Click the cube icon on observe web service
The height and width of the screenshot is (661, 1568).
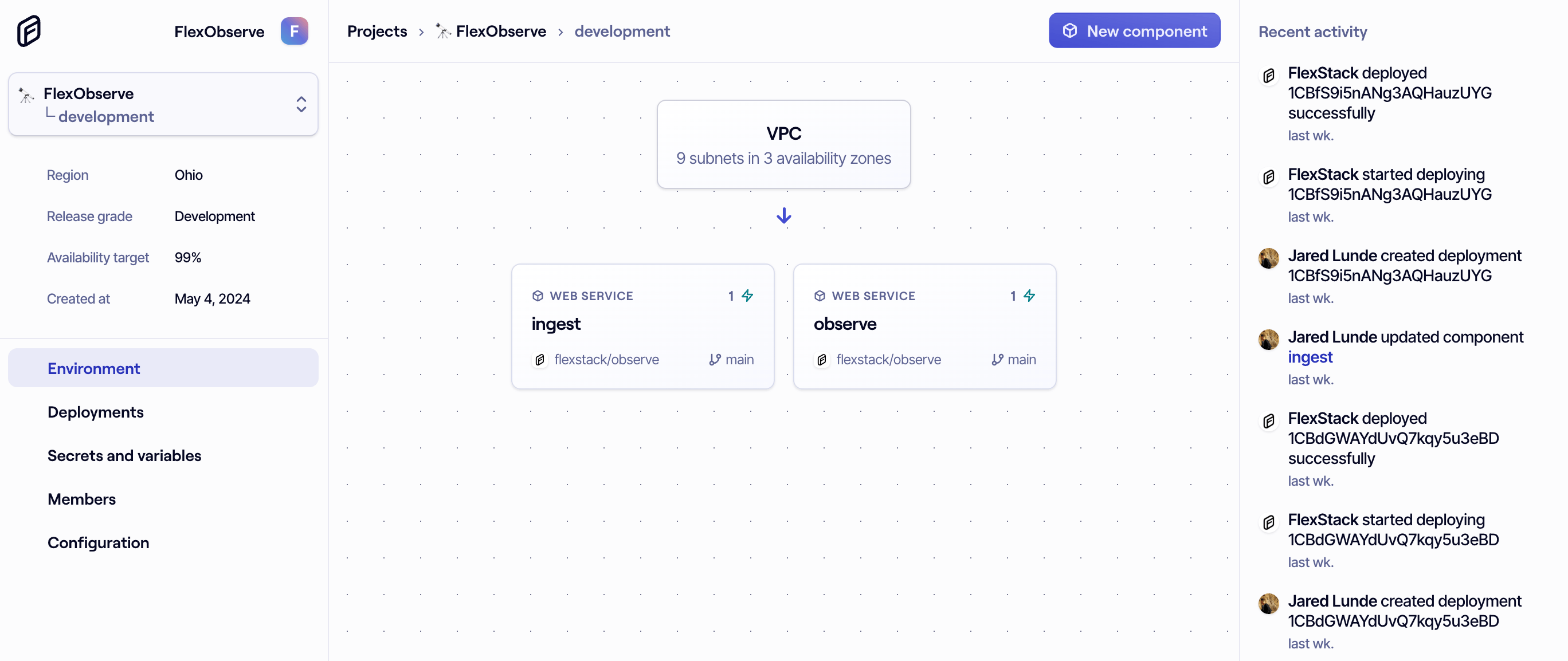820,296
